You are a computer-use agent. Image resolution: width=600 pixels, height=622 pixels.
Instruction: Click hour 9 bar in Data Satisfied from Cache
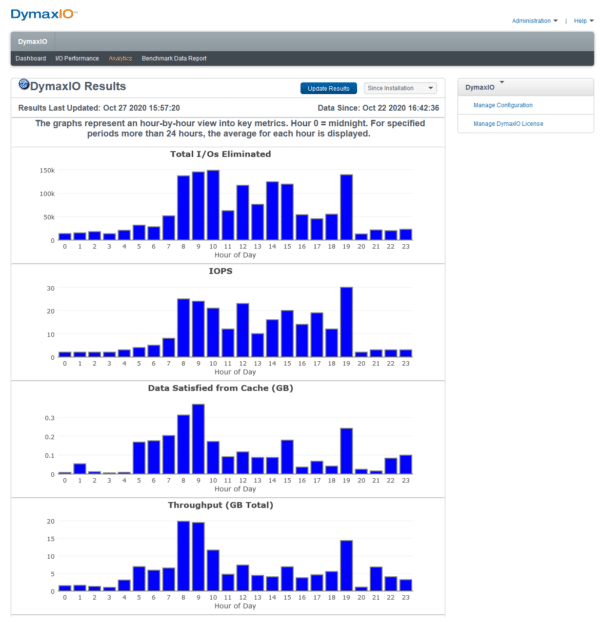[198, 439]
